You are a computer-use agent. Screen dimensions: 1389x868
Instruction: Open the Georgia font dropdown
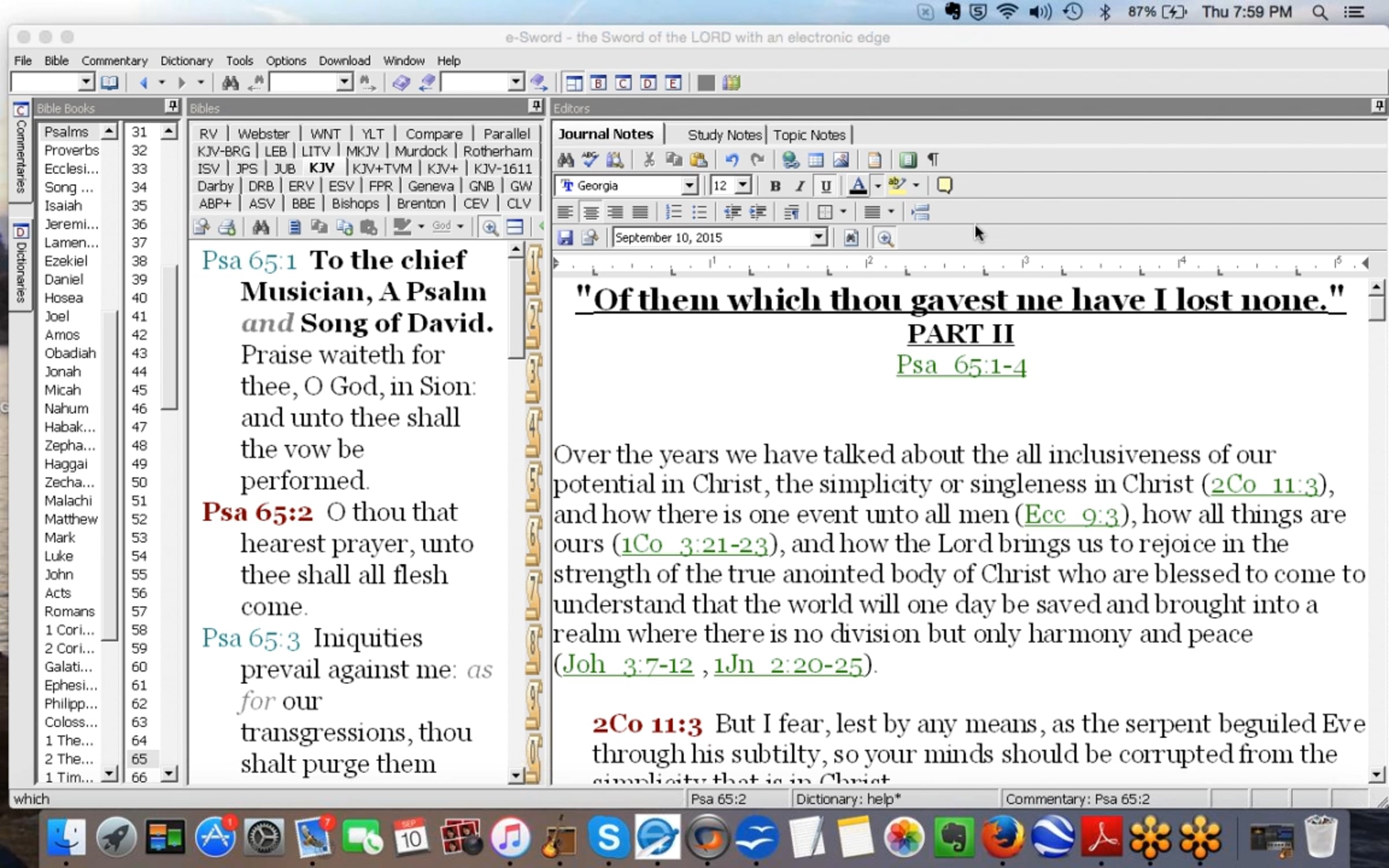click(689, 186)
